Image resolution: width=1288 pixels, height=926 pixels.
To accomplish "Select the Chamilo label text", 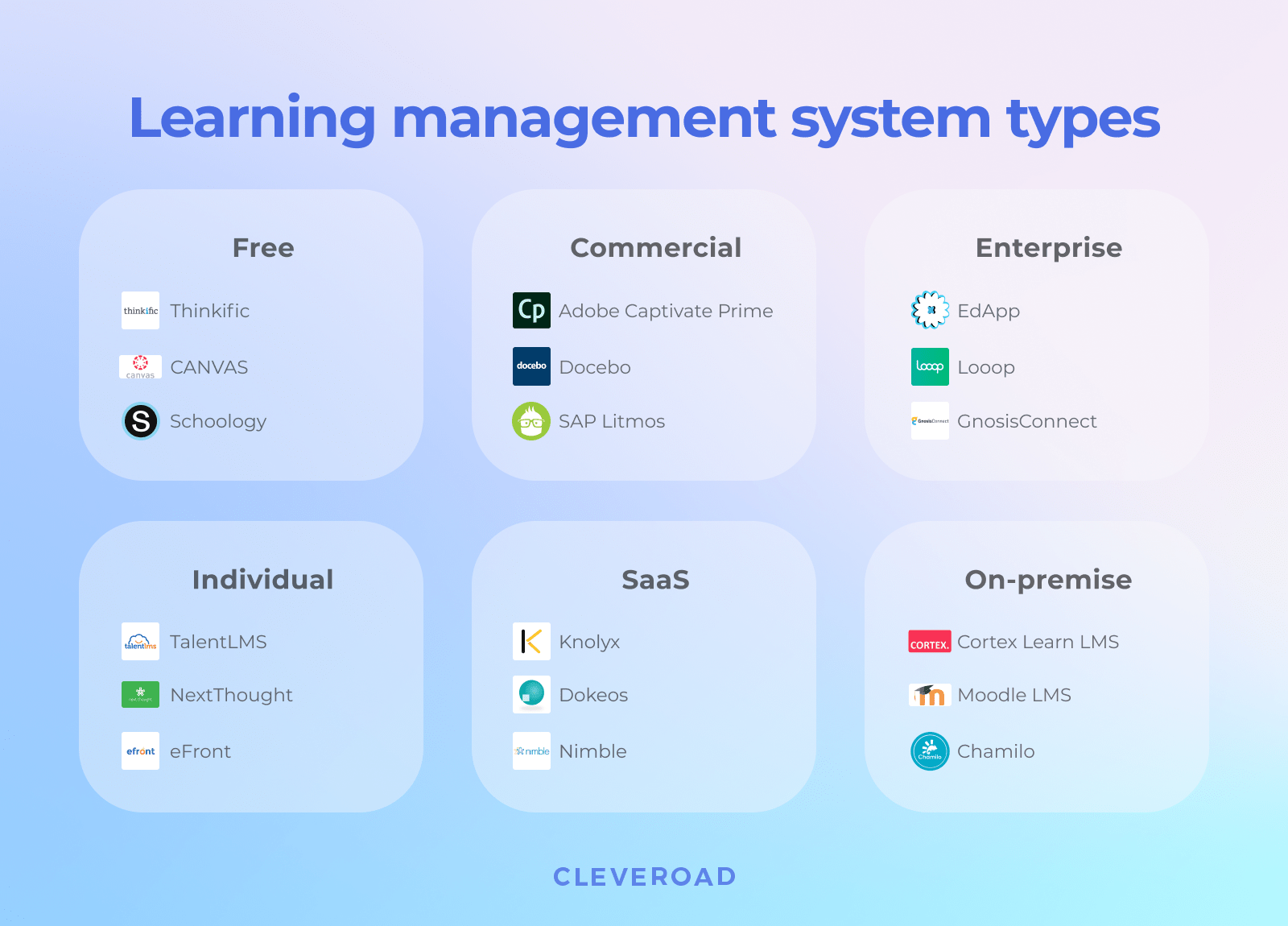I will coord(996,751).
